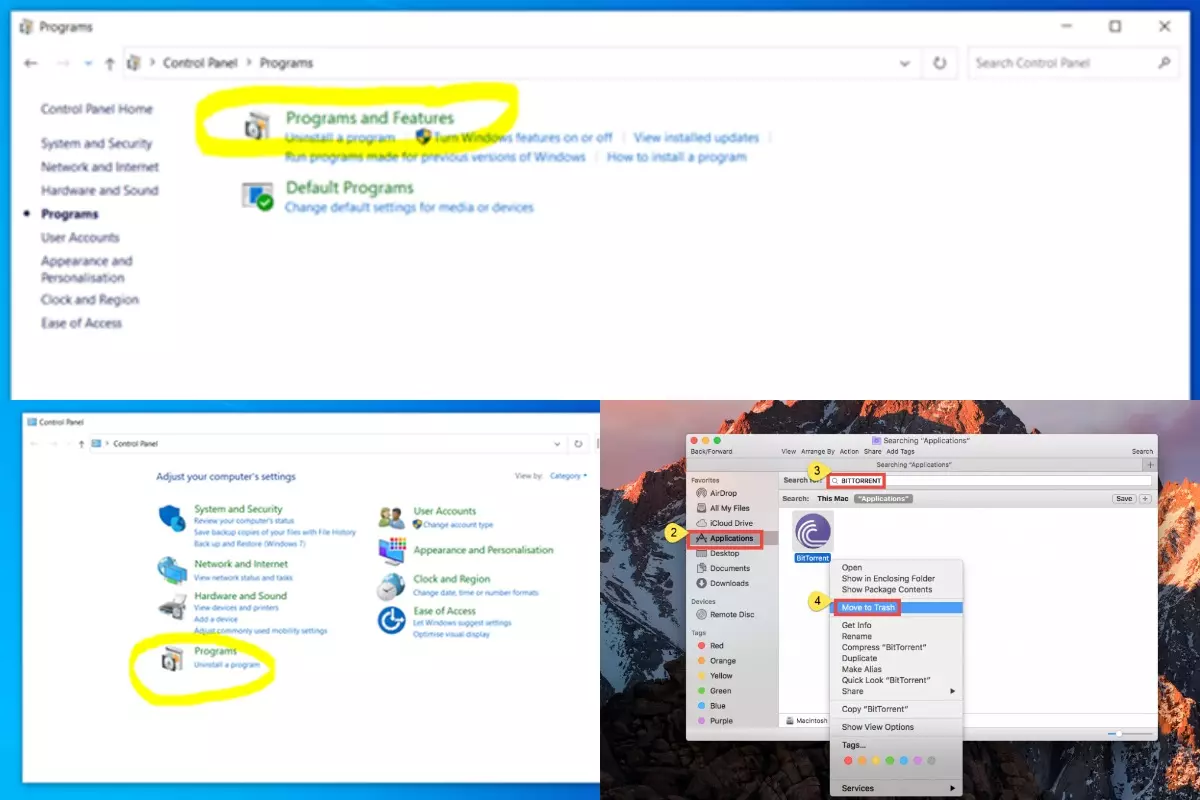This screenshot has width=1200, height=800.
Task: Click Save button in Finder search bar
Action: [x=1124, y=498]
